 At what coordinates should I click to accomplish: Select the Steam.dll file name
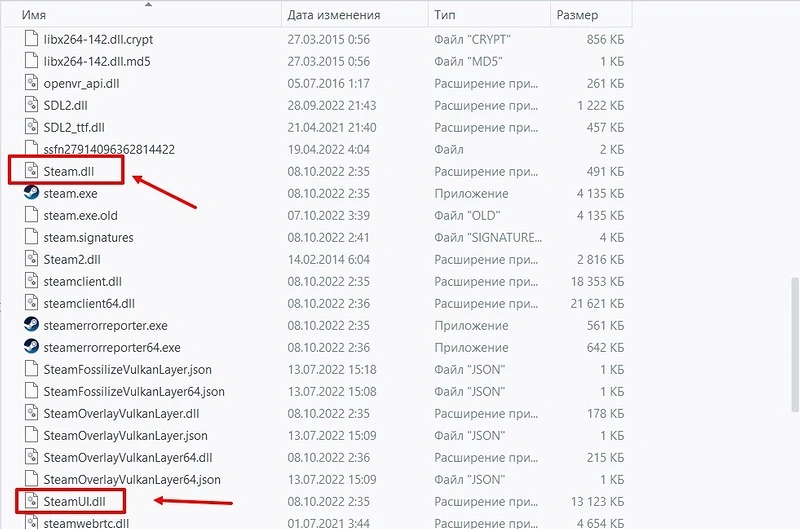69,171
